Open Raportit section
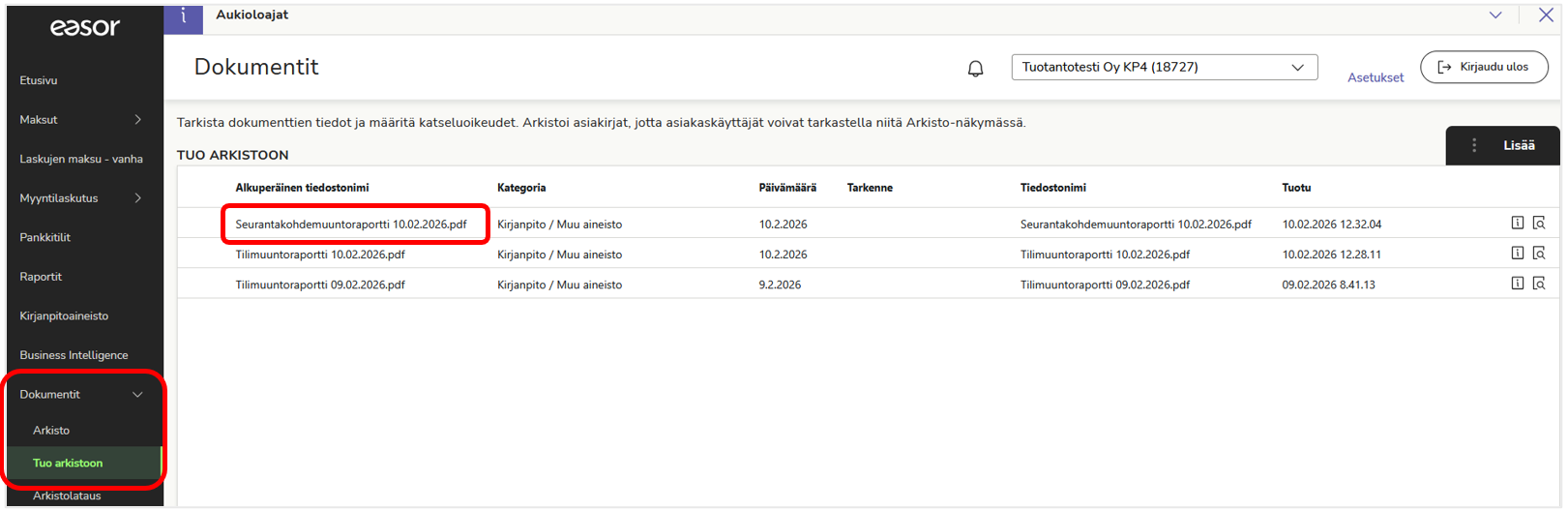The image size is (1568, 510). tap(41, 276)
